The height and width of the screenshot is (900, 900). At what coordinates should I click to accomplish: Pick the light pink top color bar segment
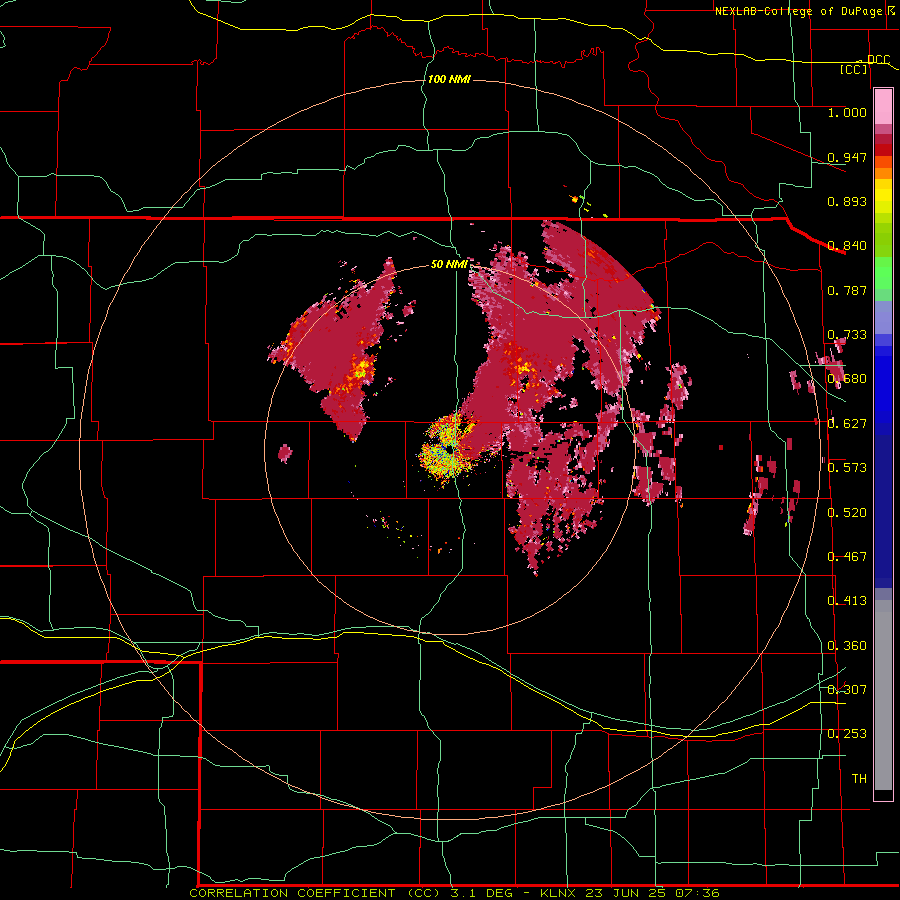tap(883, 106)
